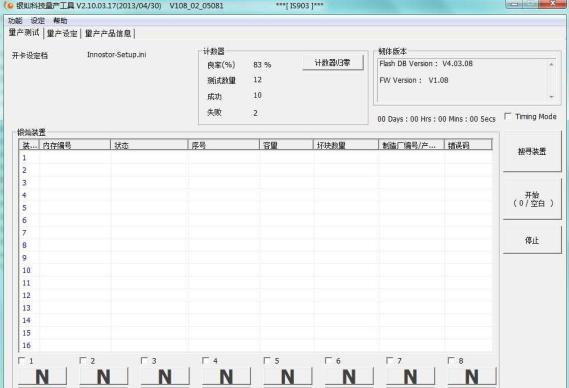Select device row 7 in list
The height and width of the screenshot is (388, 569).
(255, 233)
